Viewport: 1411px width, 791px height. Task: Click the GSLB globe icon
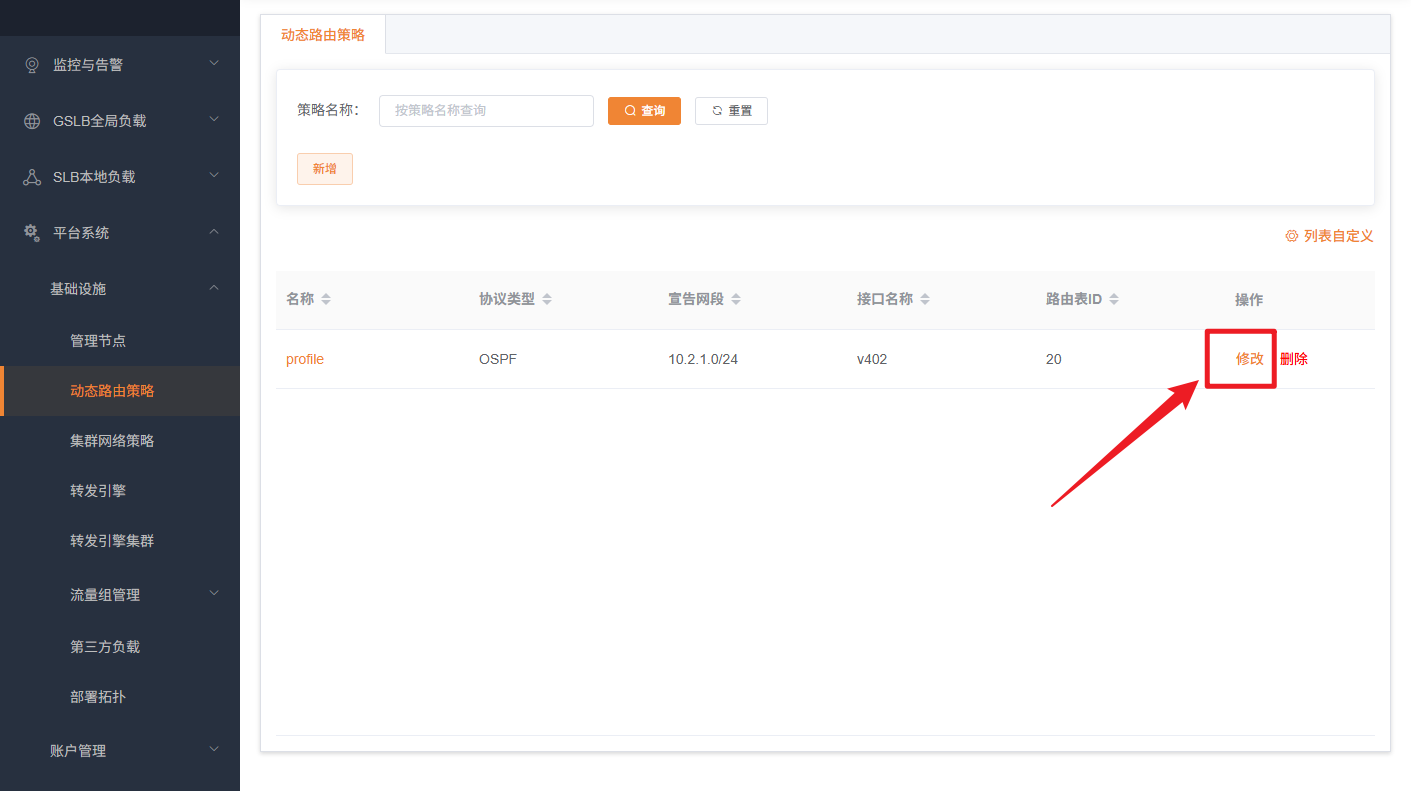[x=32, y=121]
